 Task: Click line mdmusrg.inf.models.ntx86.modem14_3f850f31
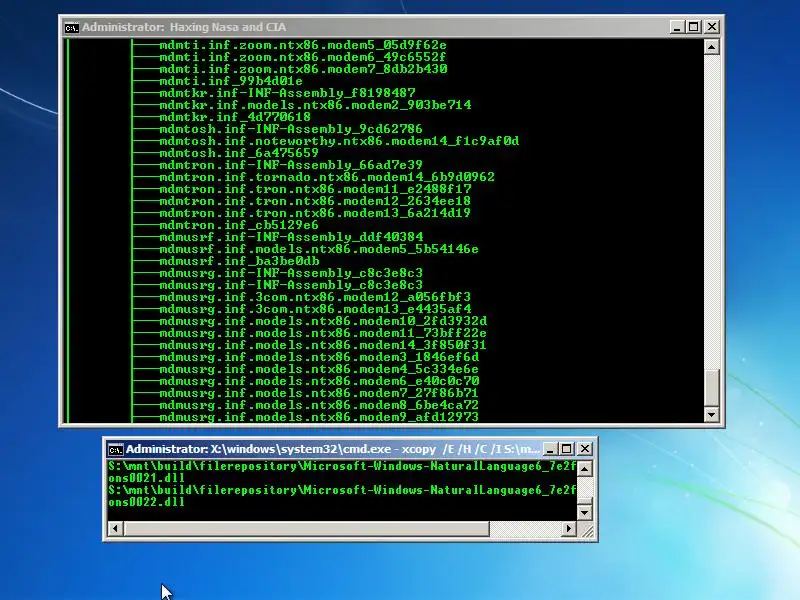coord(323,345)
